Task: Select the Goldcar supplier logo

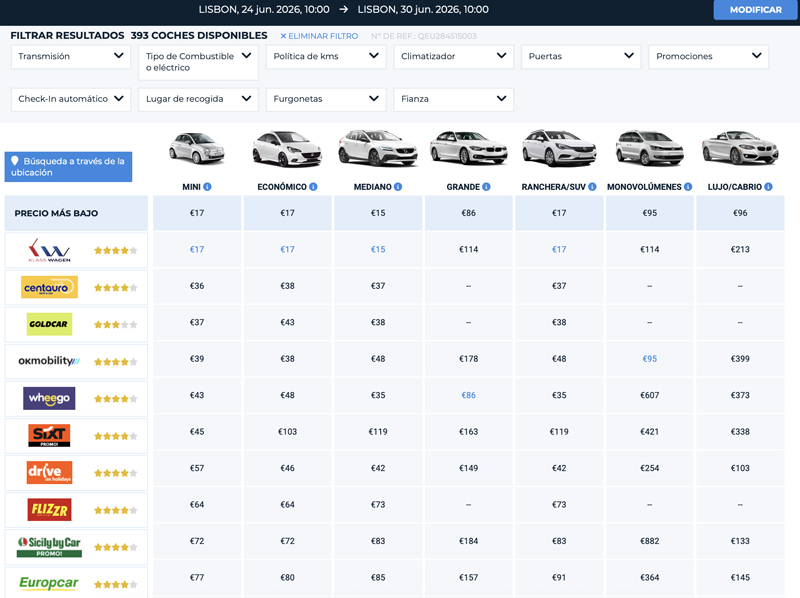Action: [49, 324]
